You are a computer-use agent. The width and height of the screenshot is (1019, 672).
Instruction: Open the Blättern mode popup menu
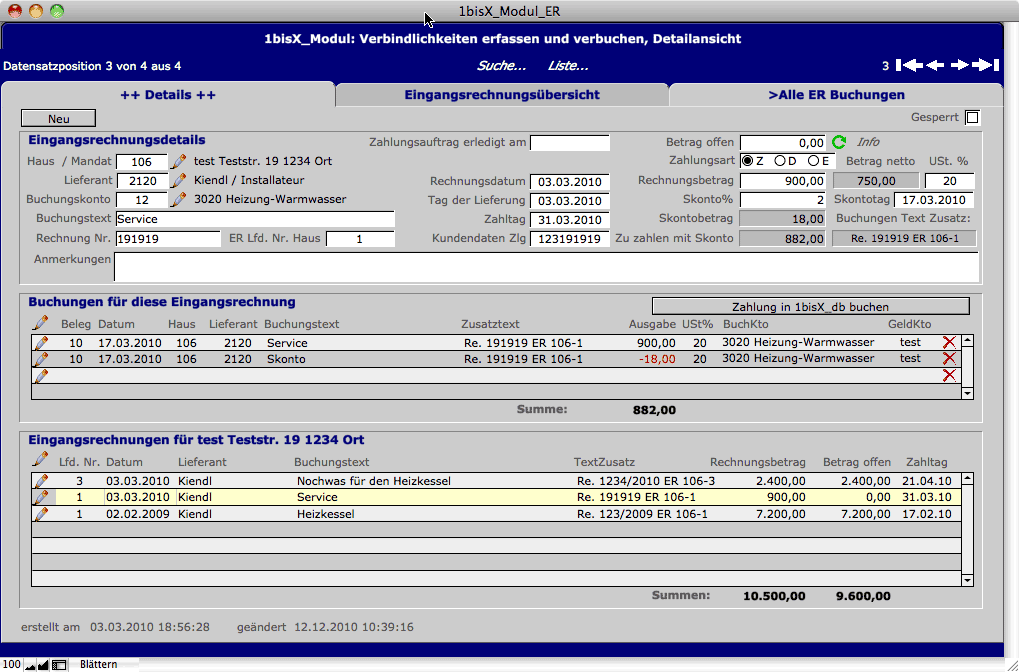click(98, 664)
